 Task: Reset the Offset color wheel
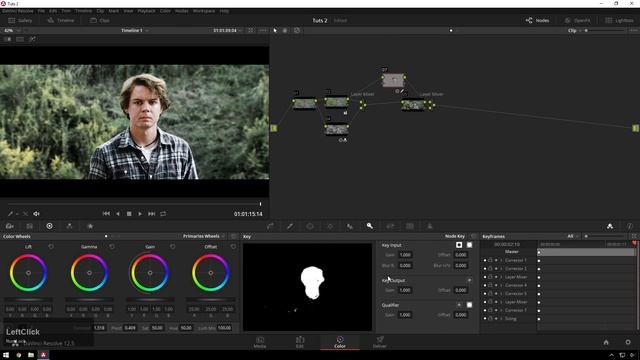coord(233,247)
